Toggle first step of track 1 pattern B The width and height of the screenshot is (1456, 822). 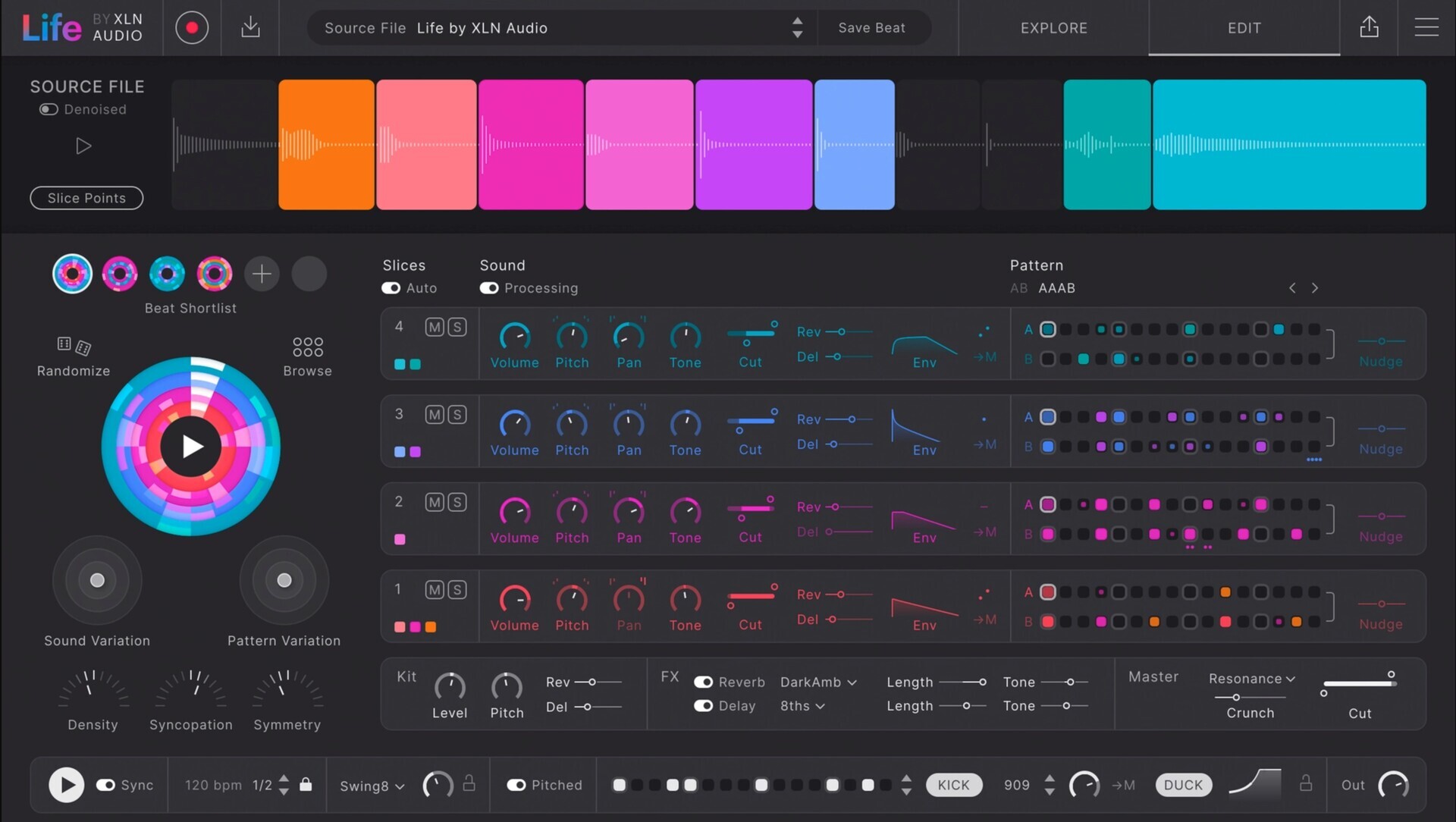click(1047, 622)
